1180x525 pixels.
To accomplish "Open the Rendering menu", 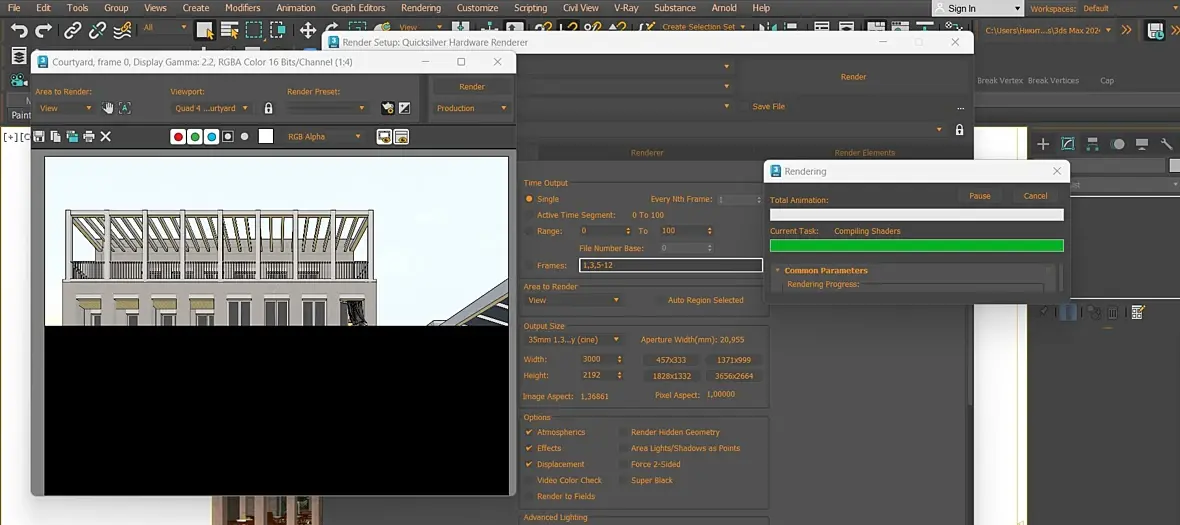I will point(420,8).
